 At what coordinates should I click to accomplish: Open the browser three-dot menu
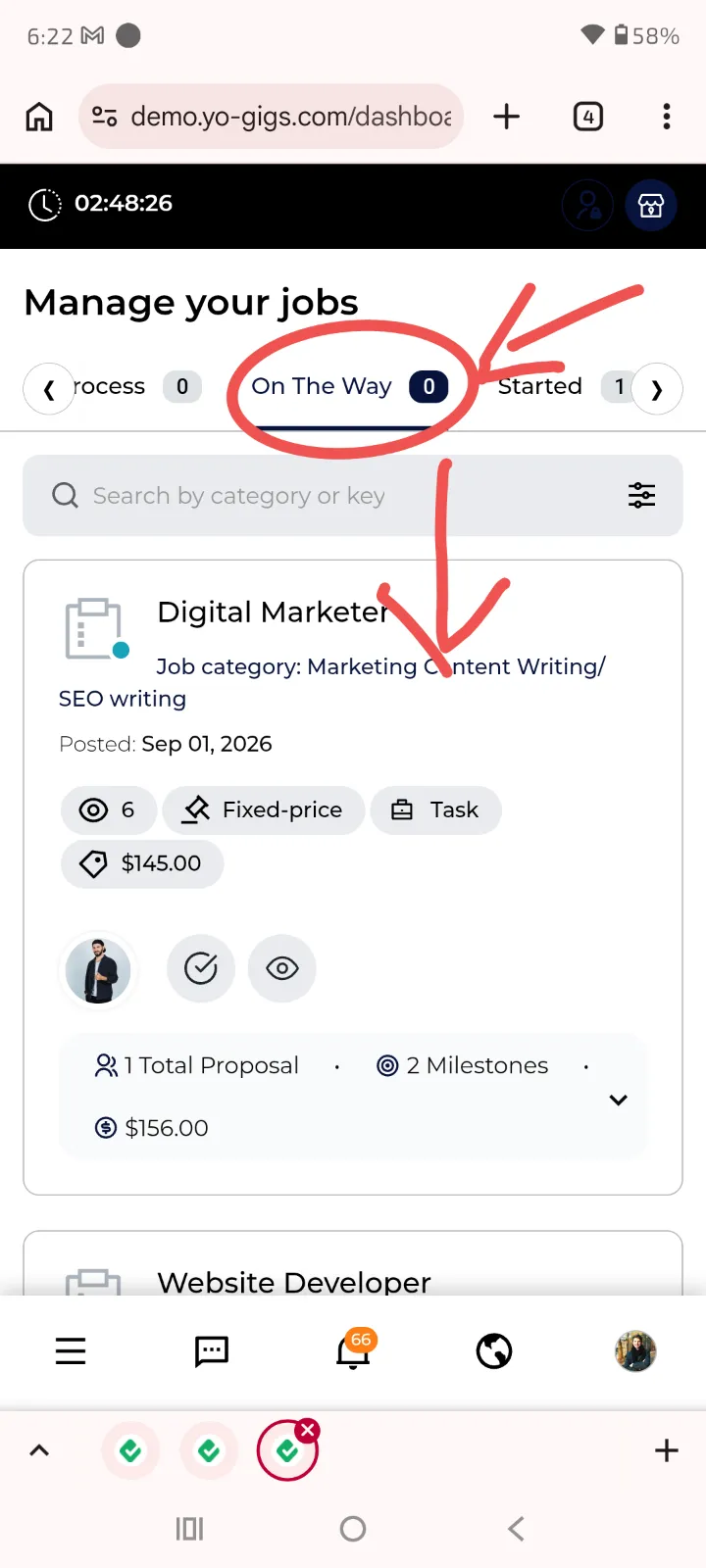click(667, 117)
